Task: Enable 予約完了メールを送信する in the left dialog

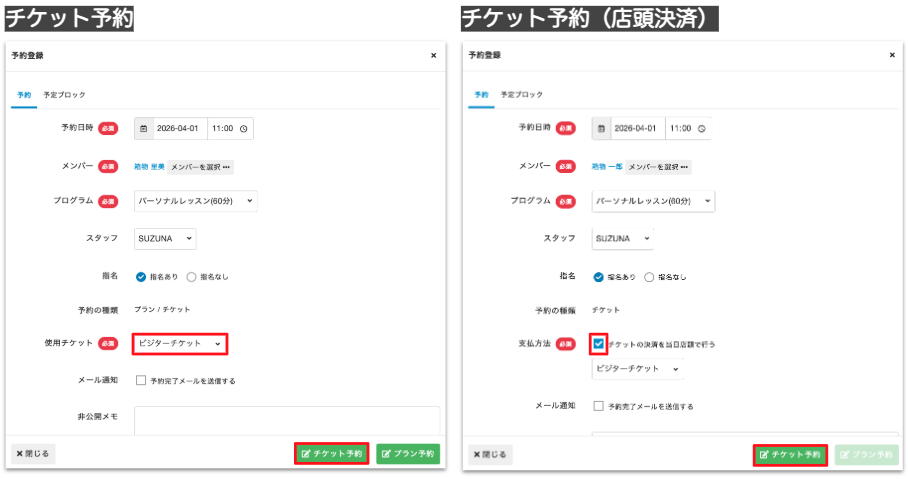Action: coord(141,380)
